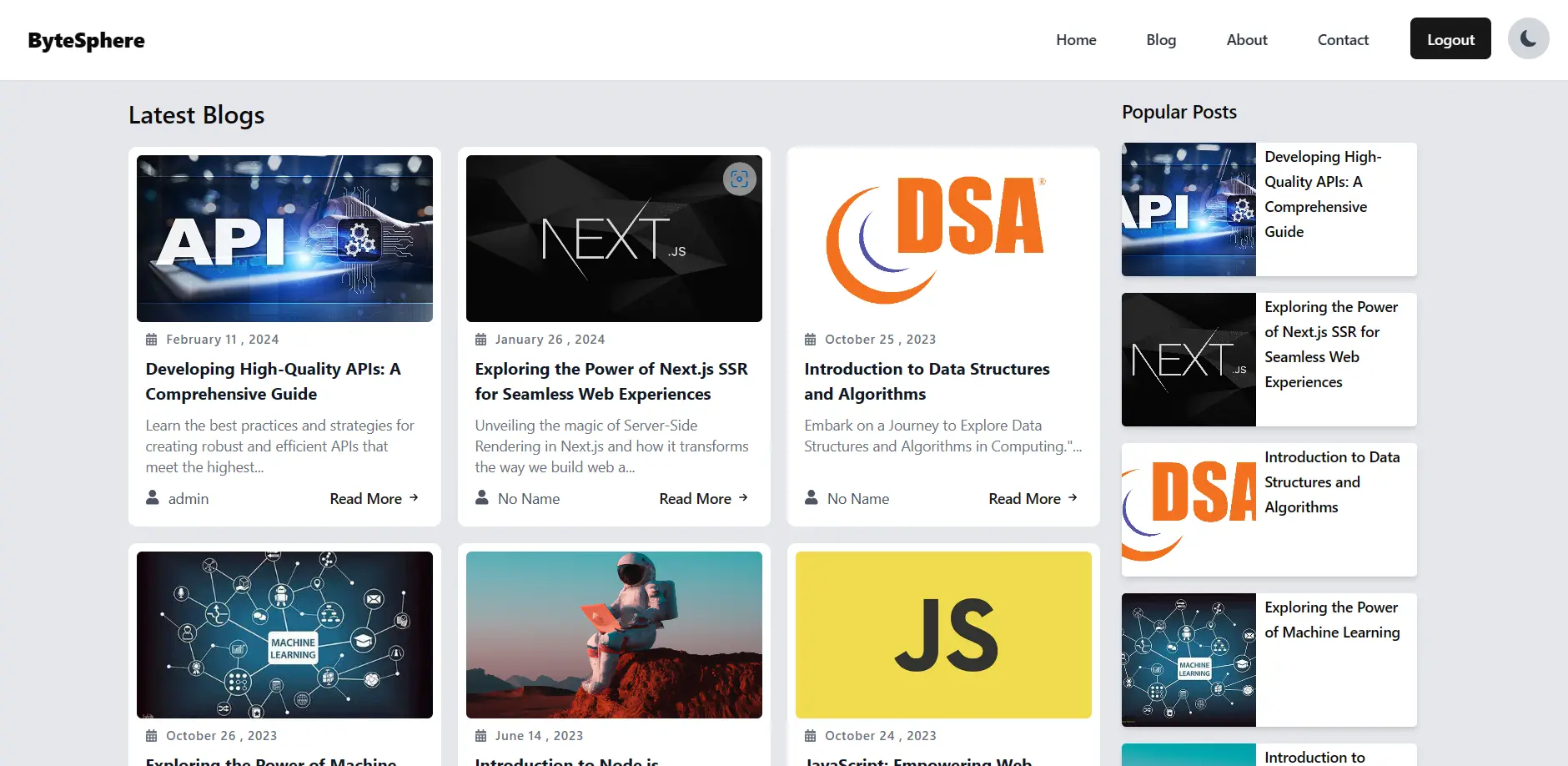This screenshot has height=766, width=1568.
Task: Click the user icon next to admin
Action: (153, 498)
